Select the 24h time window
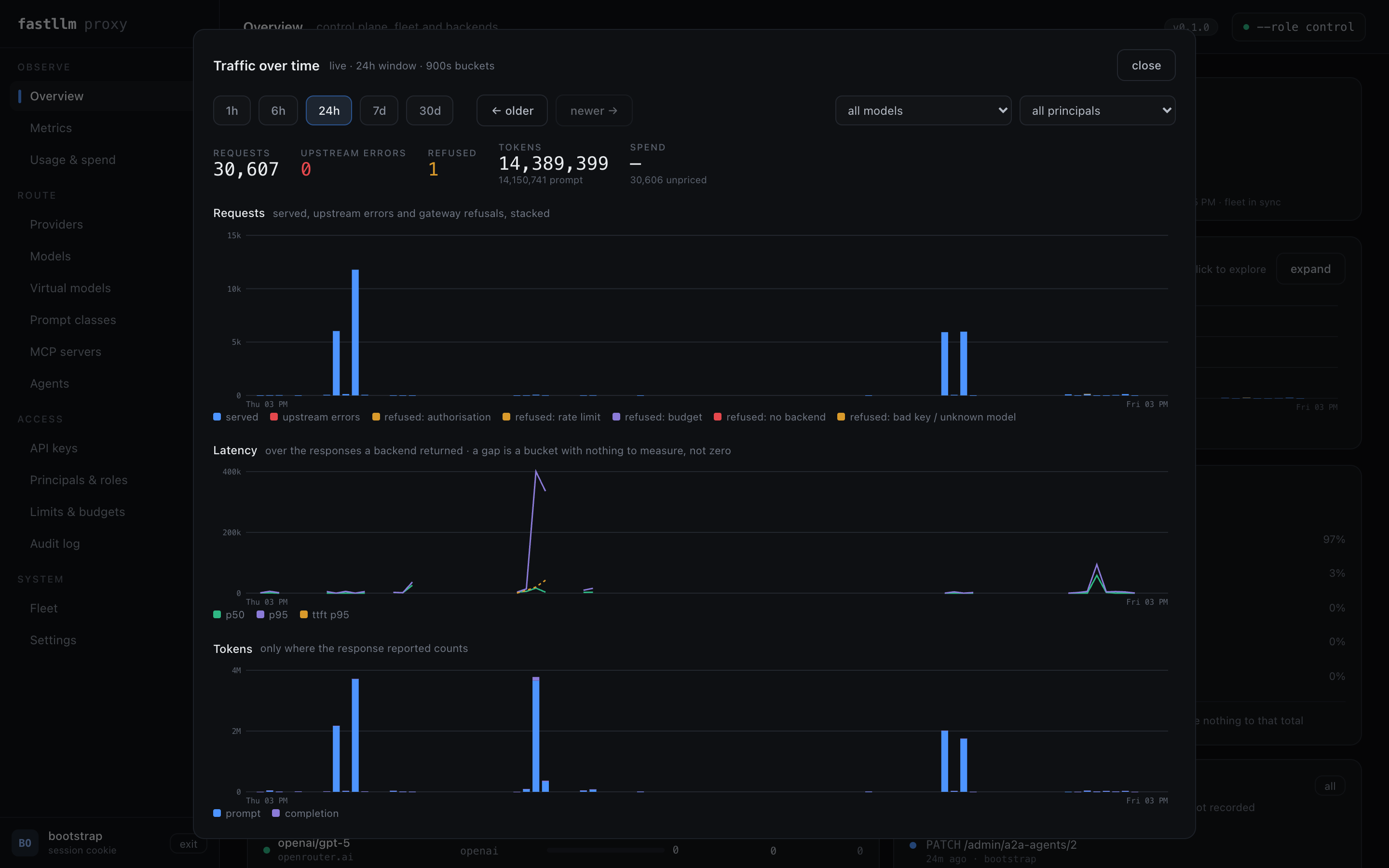This screenshot has width=1389, height=868. [329, 111]
